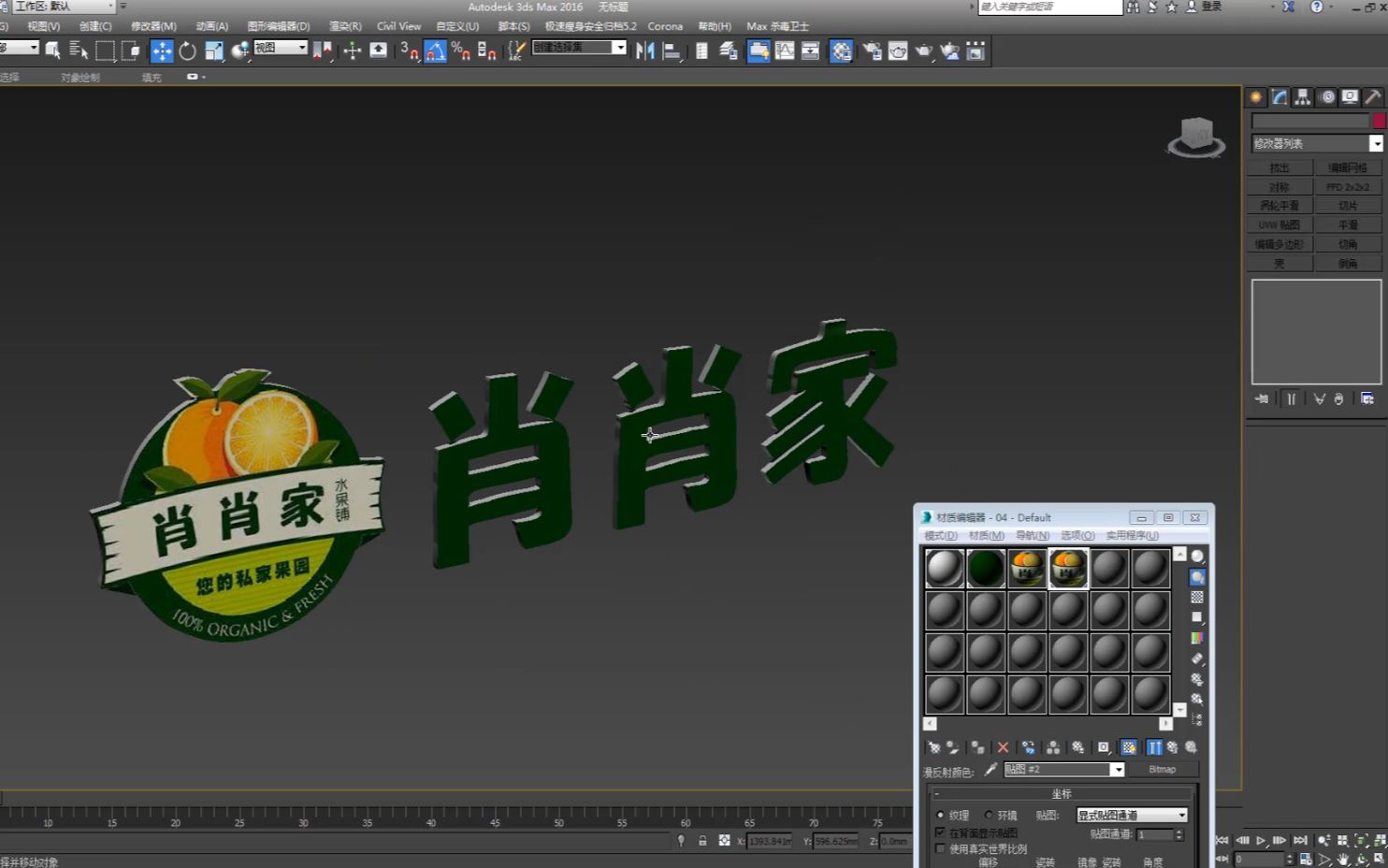Toggle 3D Snaps in main toolbar

coord(410,51)
